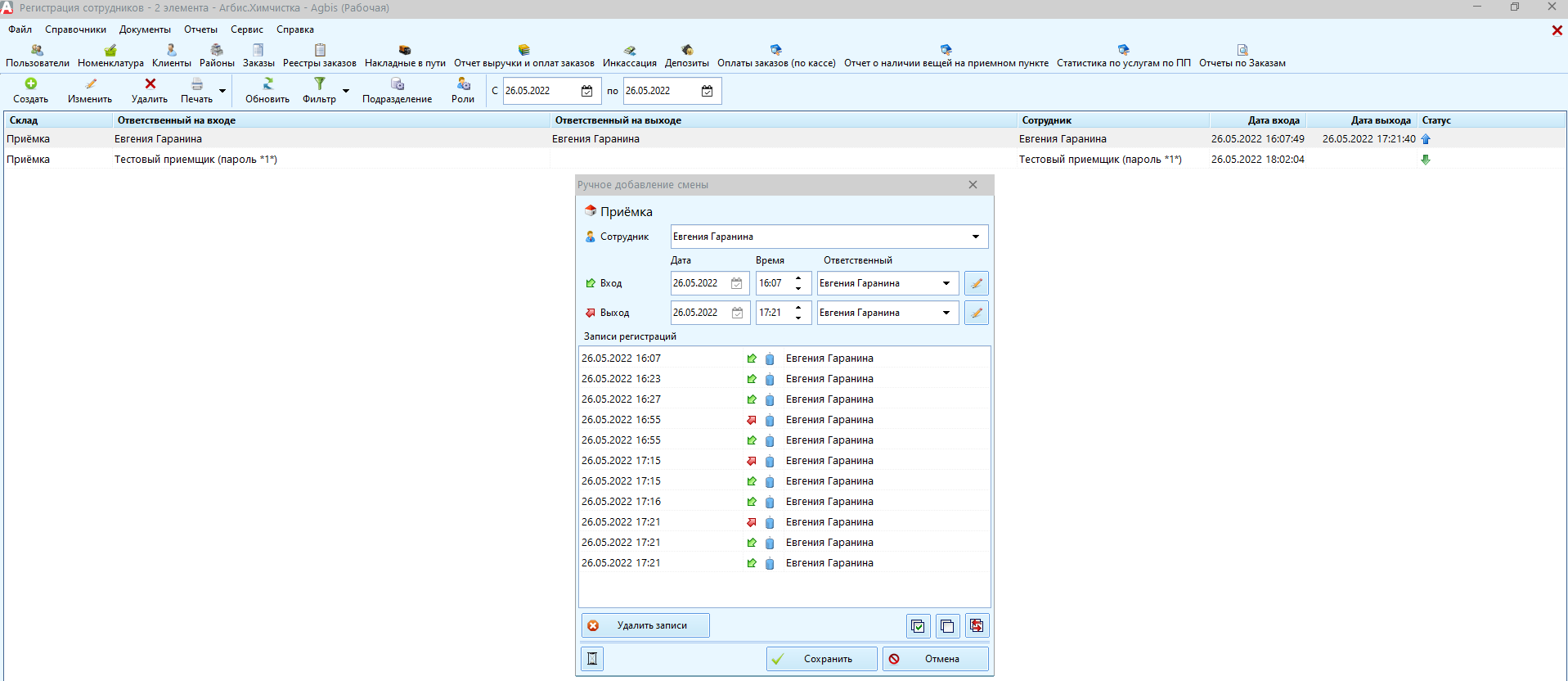Click the Создать toolbar button
Image resolution: width=1568 pixels, height=681 pixels.
tap(31, 90)
